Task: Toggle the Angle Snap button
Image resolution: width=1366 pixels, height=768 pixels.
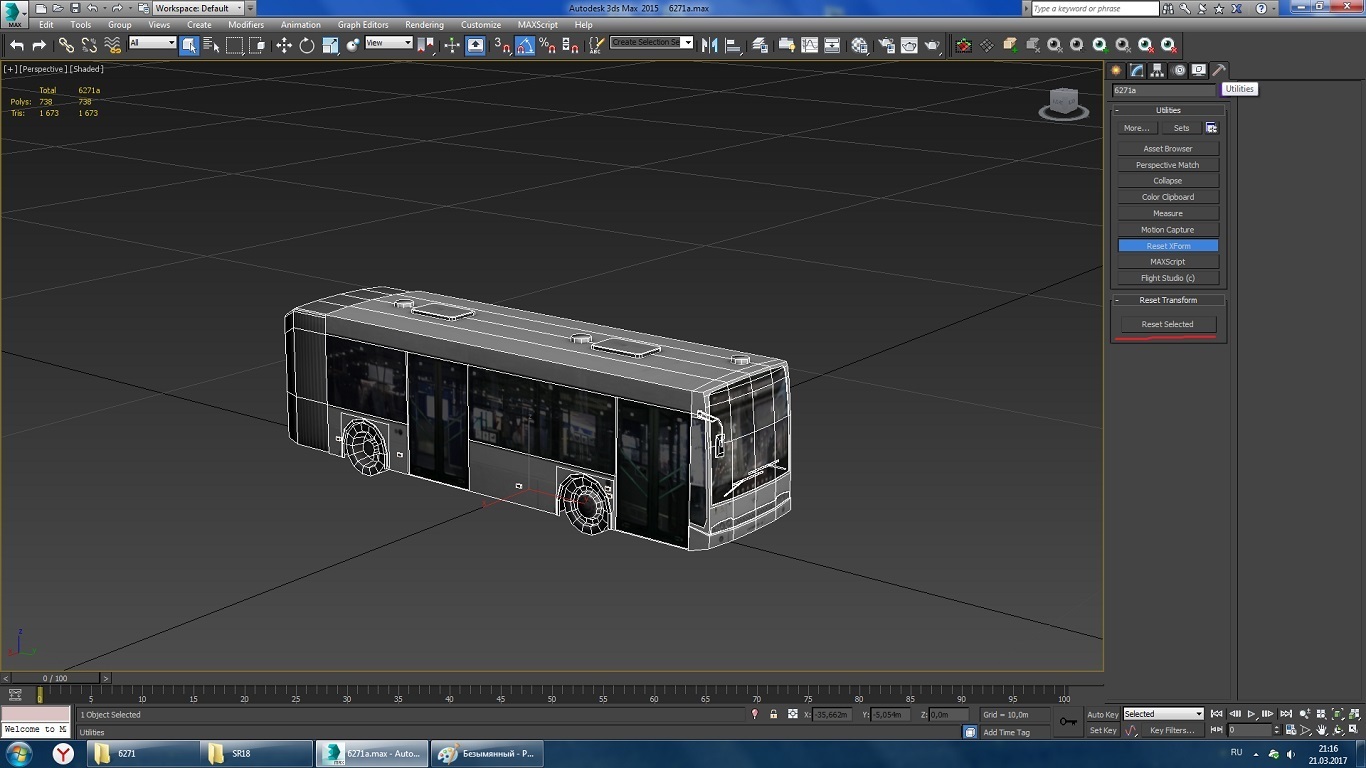Action: coord(525,45)
